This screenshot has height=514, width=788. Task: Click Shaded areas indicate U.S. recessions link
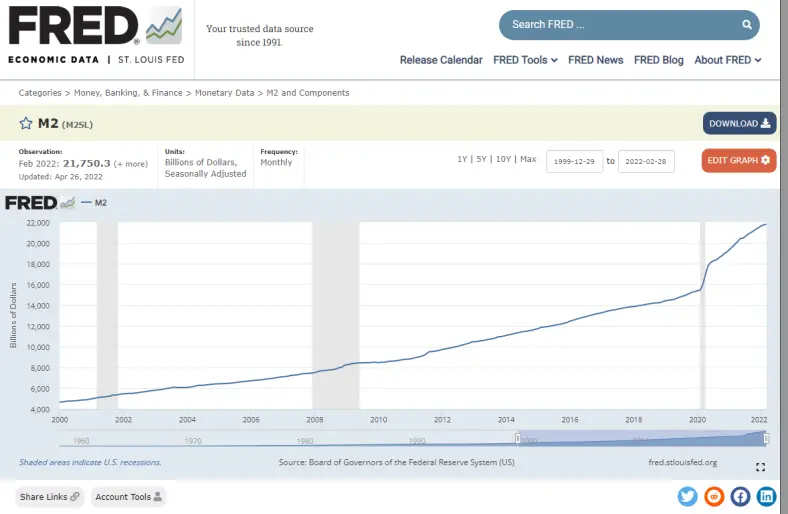90,462
